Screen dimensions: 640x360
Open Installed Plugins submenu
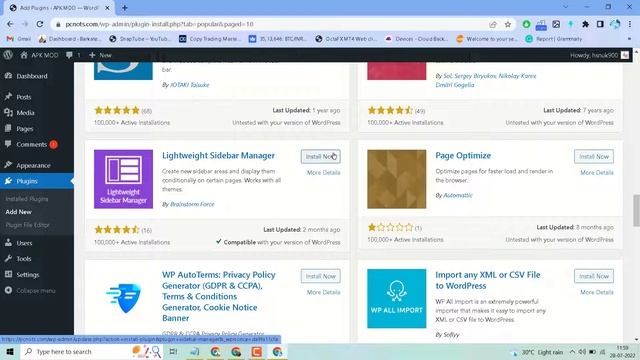tap(27, 199)
